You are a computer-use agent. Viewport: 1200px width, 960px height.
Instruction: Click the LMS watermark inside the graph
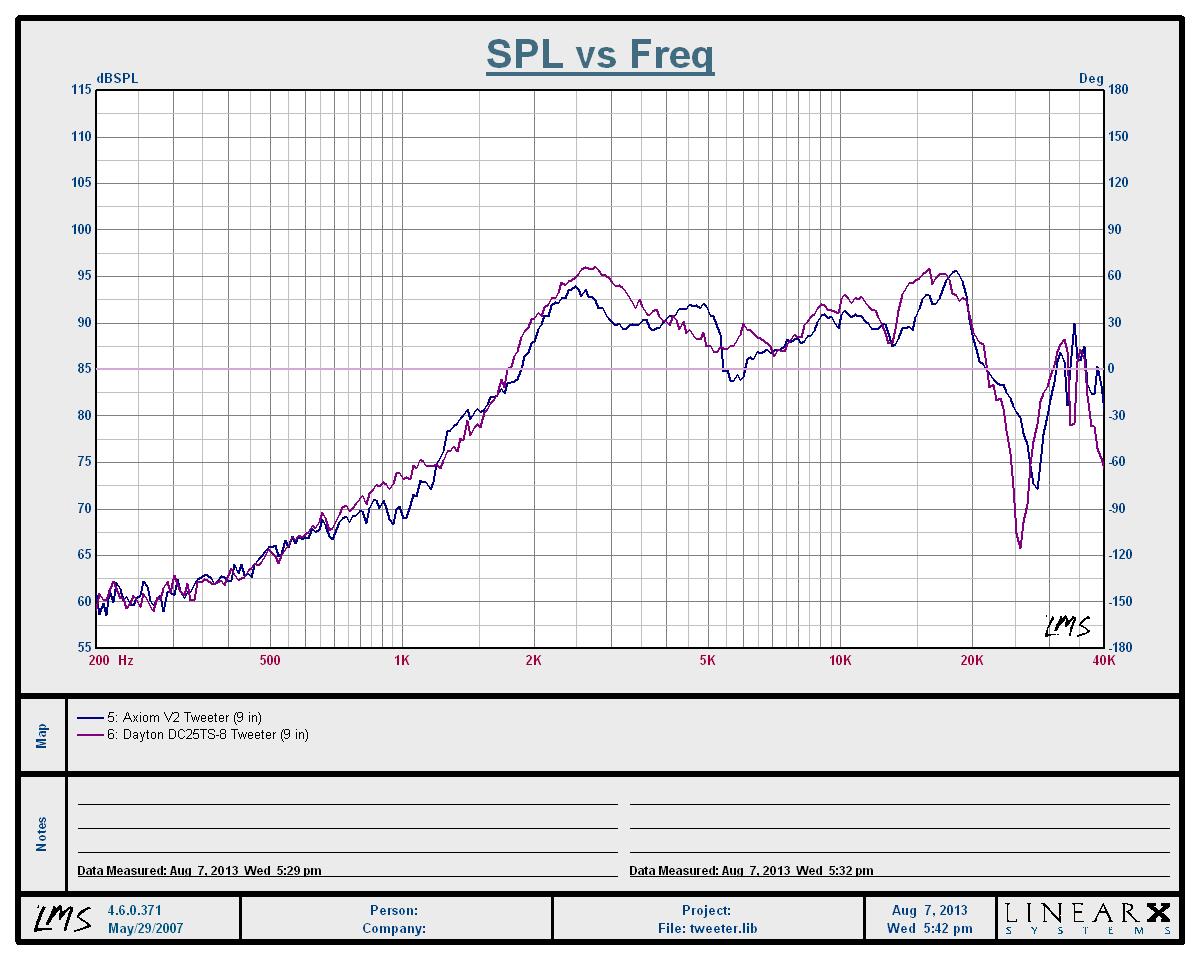point(1067,627)
